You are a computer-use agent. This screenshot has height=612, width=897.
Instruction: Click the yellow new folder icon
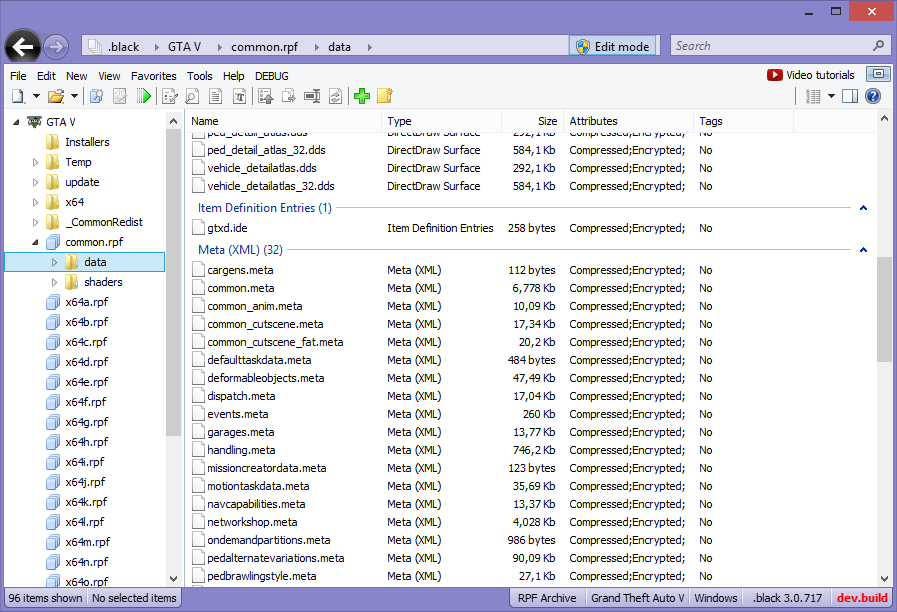384,96
